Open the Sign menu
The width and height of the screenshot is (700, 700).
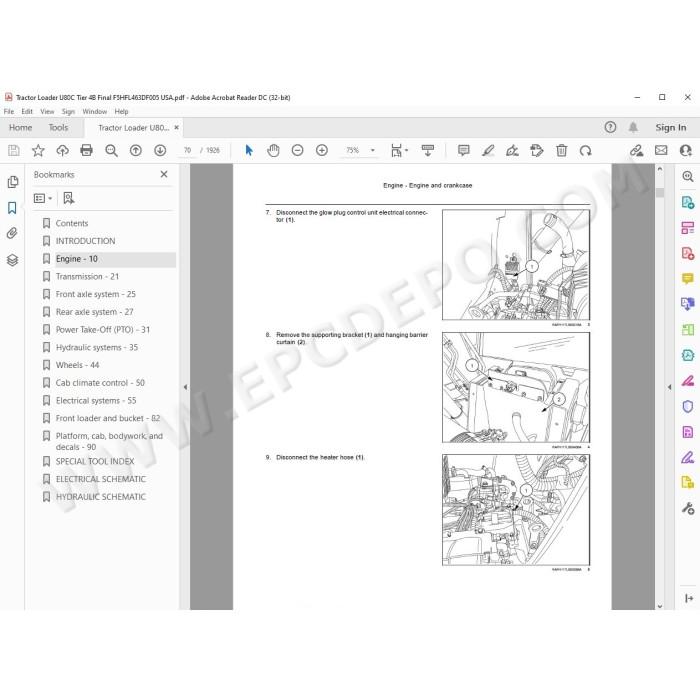tap(68, 112)
